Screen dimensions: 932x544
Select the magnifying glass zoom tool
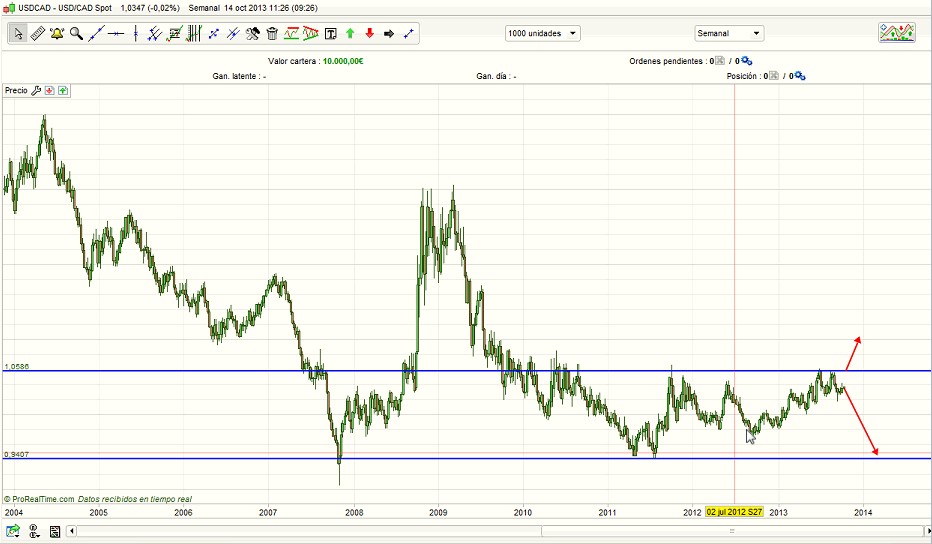point(76,34)
